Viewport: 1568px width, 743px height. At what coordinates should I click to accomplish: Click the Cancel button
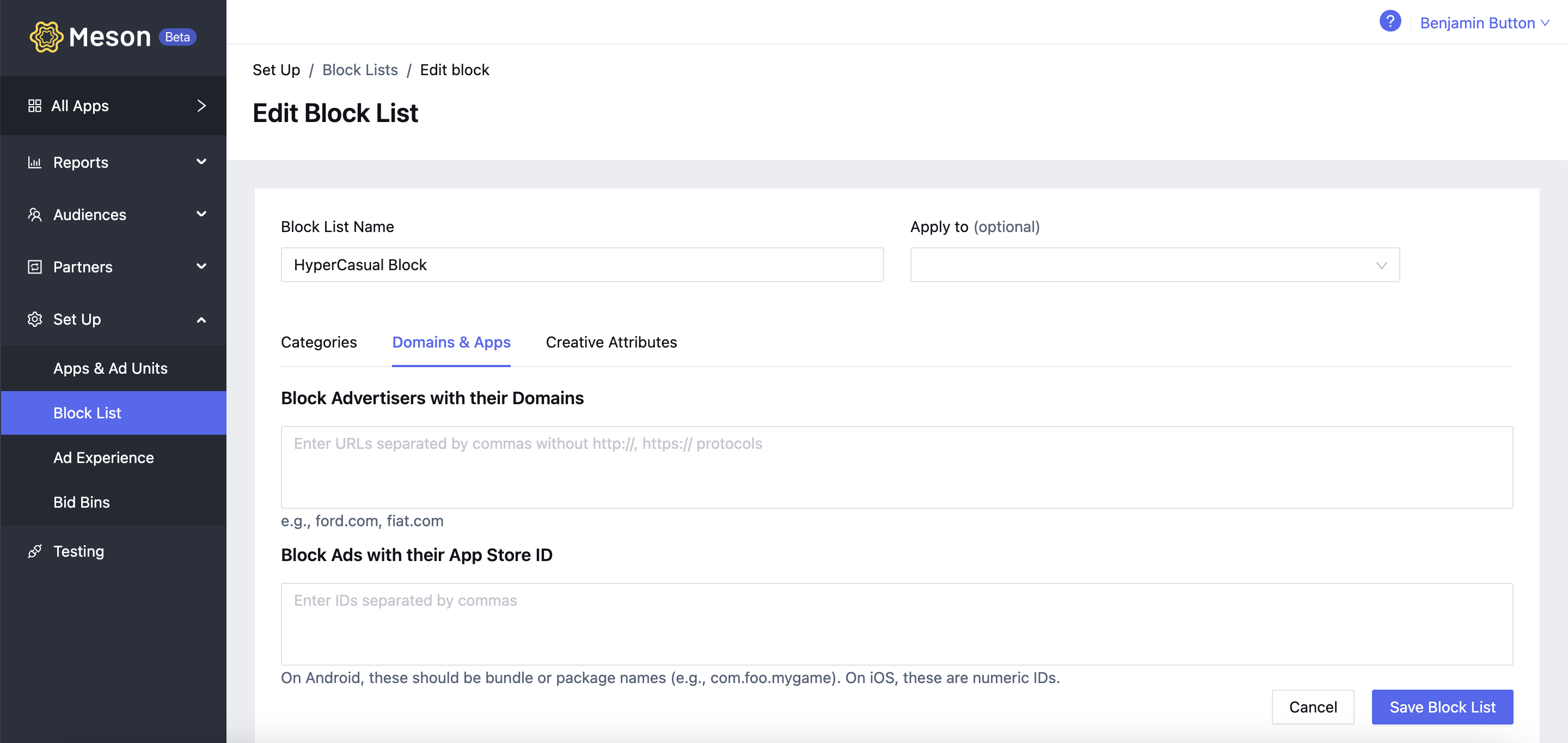(x=1312, y=707)
